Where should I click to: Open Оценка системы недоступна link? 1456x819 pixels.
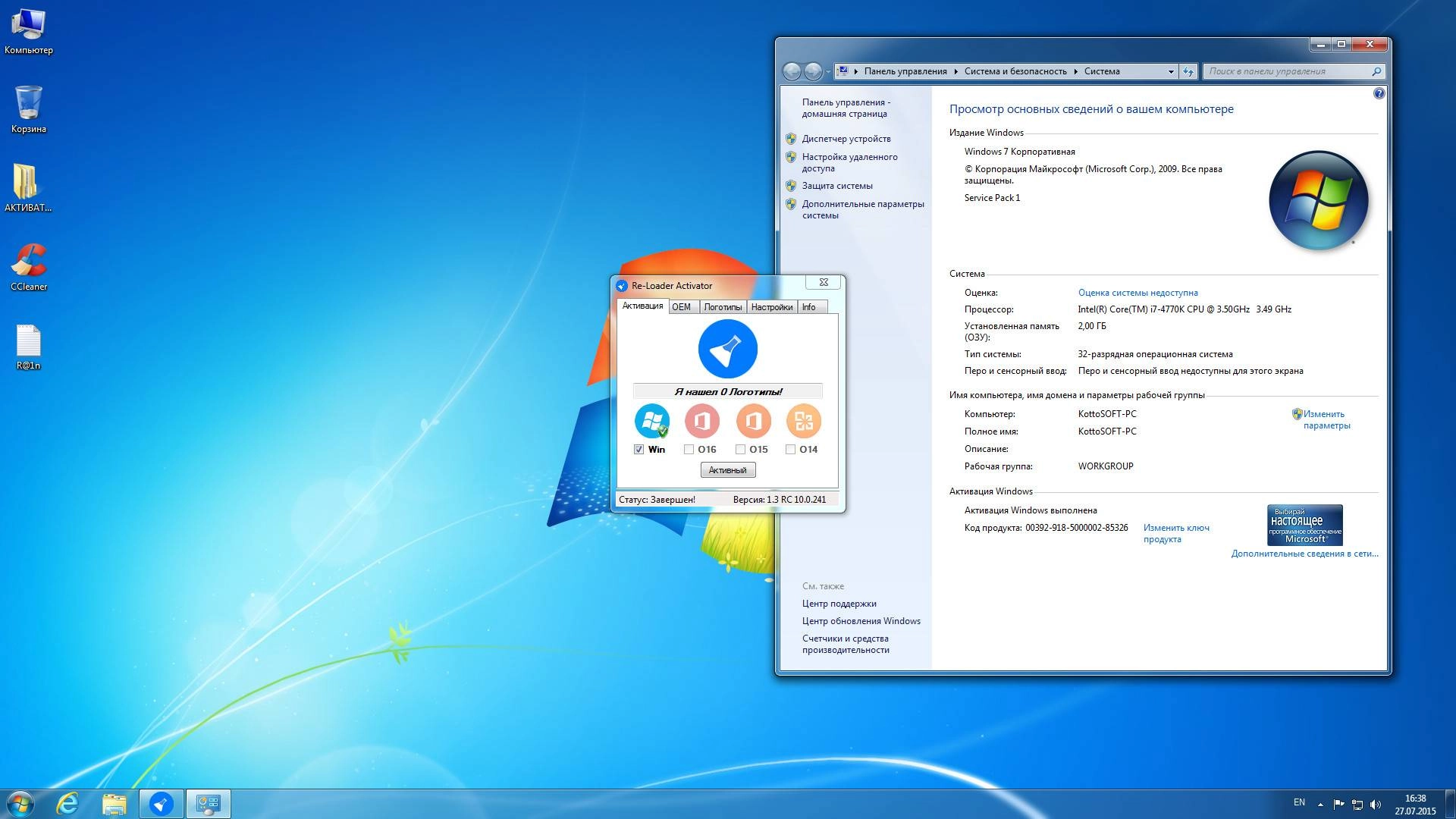click(x=1137, y=293)
